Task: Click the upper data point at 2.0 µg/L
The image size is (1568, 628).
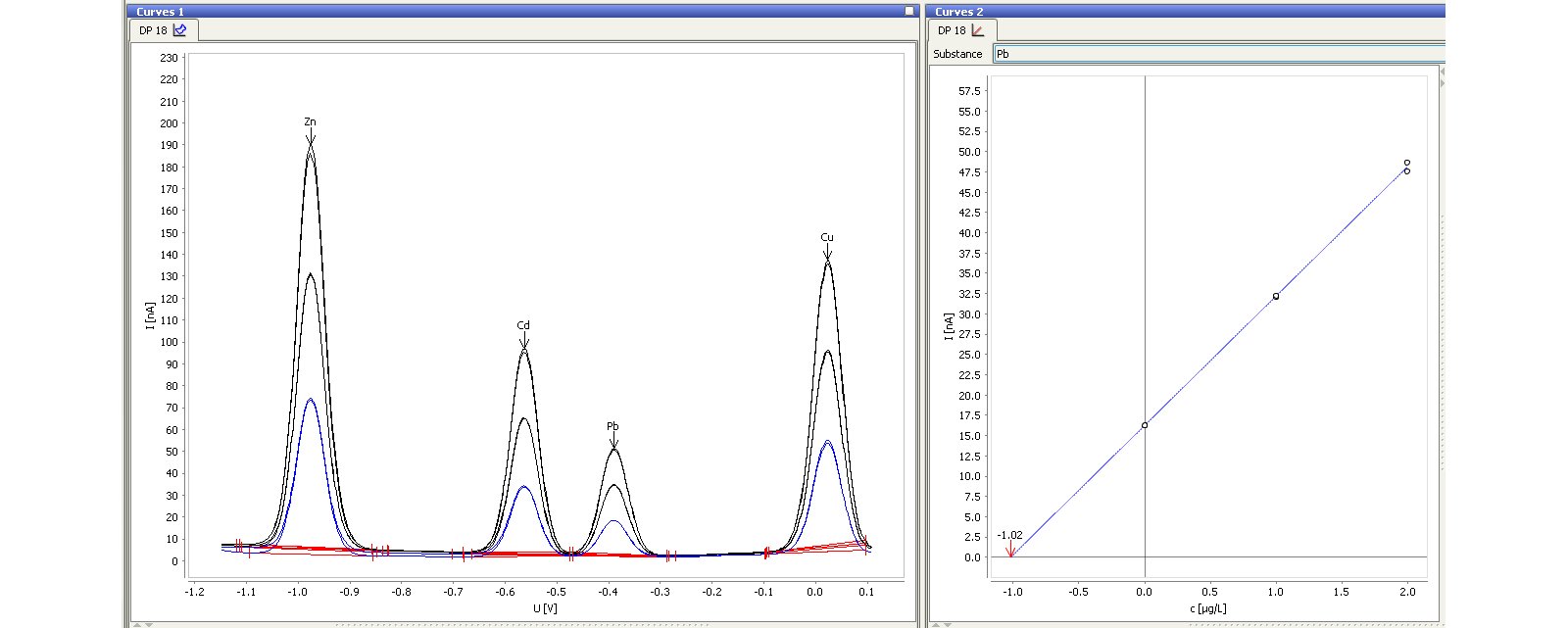Action: pos(1407,163)
